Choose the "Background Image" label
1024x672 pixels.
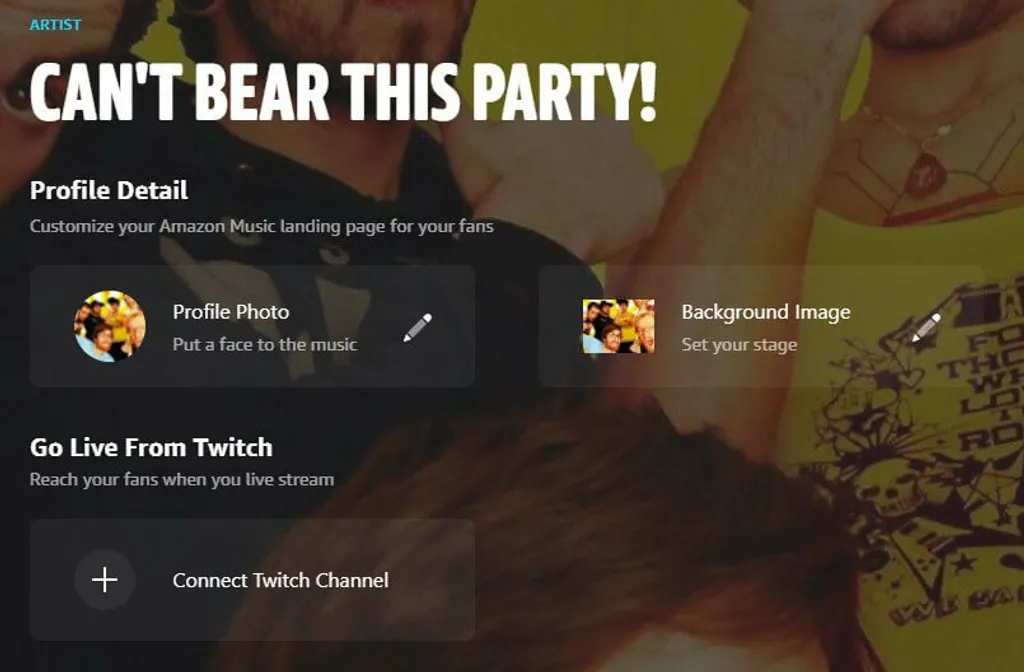[x=765, y=312]
